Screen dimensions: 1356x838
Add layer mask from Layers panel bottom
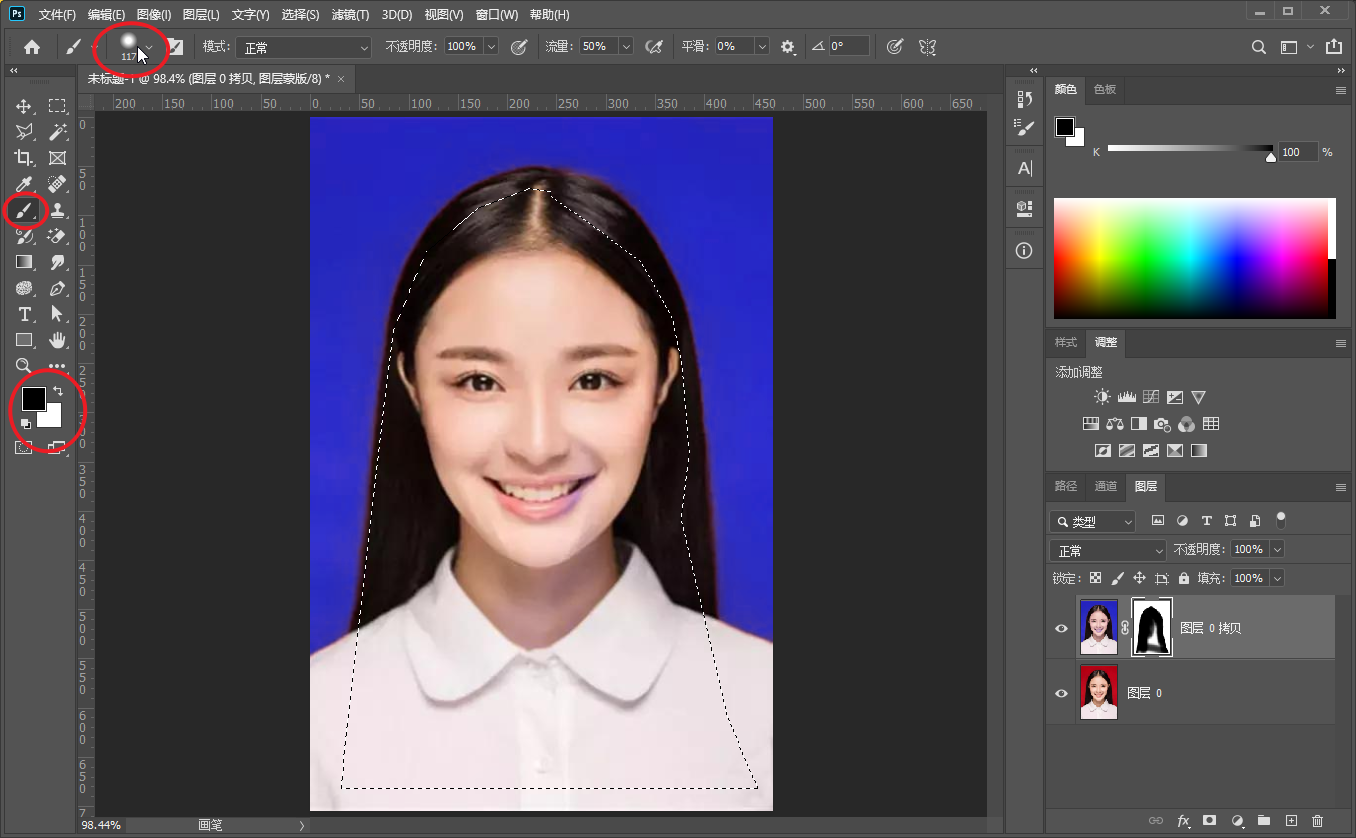[x=1209, y=821]
